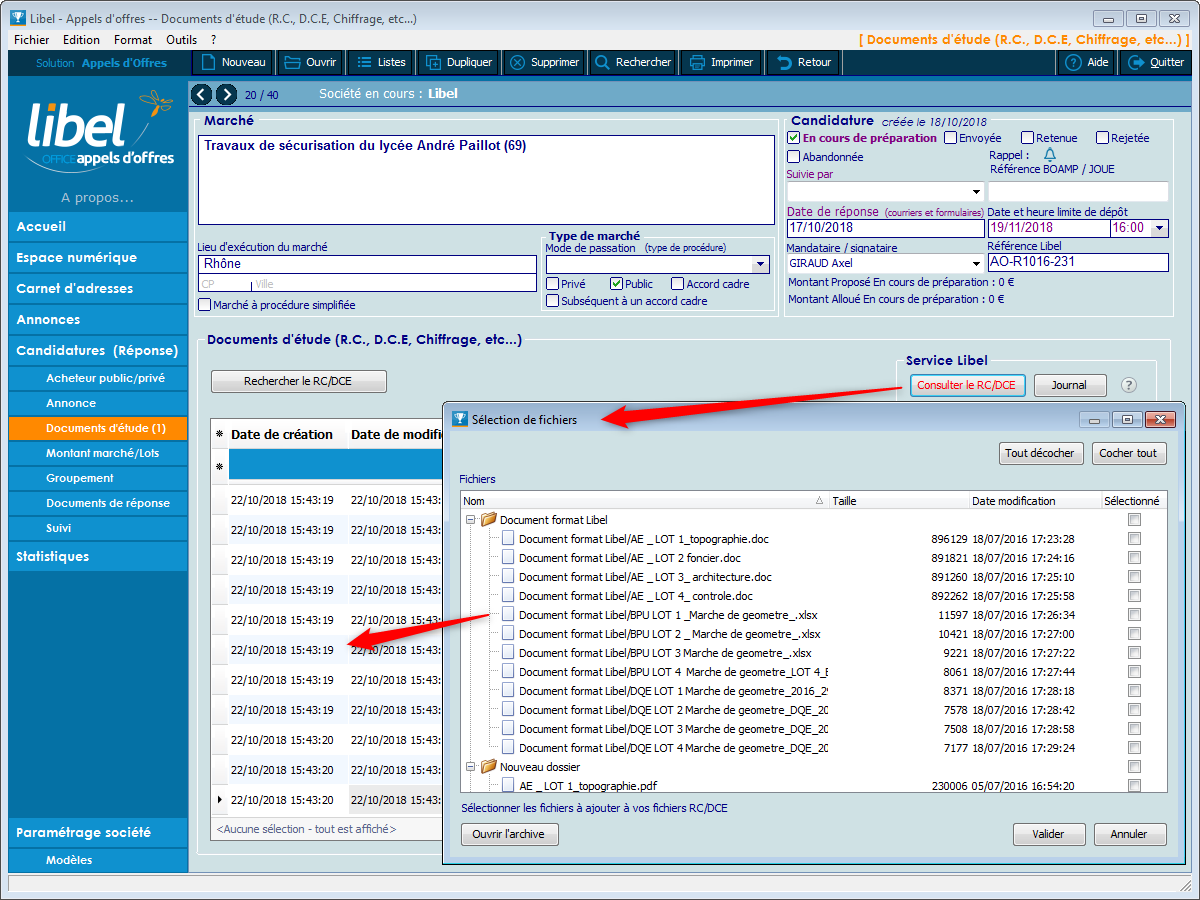The height and width of the screenshot is (900, 1200).
Task: Click file icon for AE _ LOT 1_topographie.doc
Action: [508, 539]
